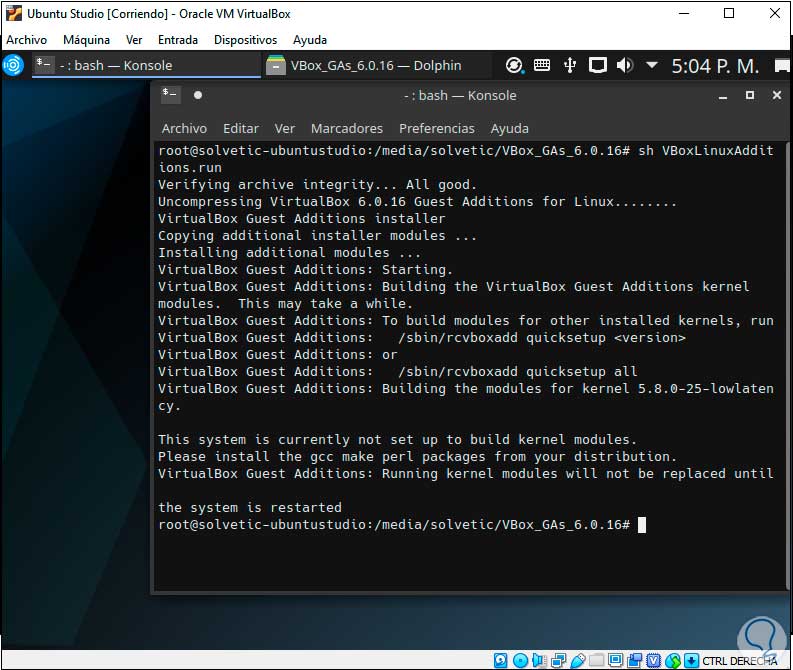Open VirtualBox Entrada menu
The width and height of the screenshot is (793, 670).
(178, 39)
